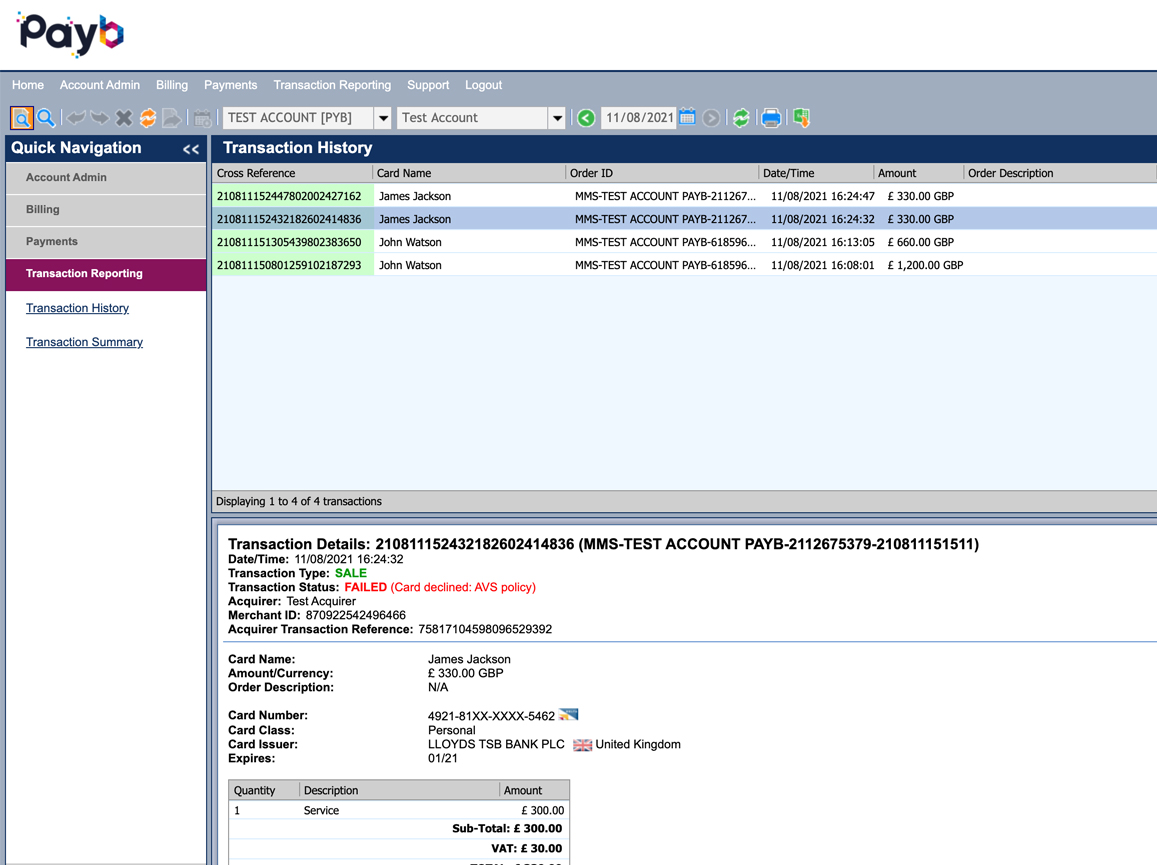
Task: Export transactions to spreadsheet icon
Action: pos(801,117)
